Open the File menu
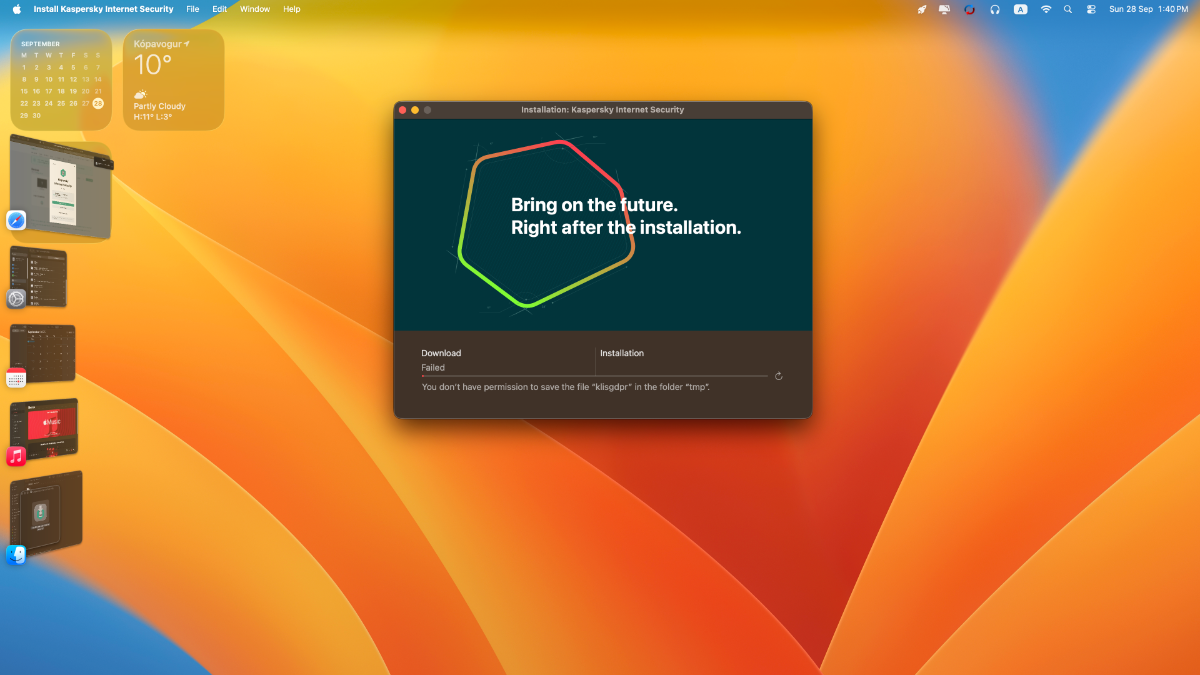 (x=193, y=9)
